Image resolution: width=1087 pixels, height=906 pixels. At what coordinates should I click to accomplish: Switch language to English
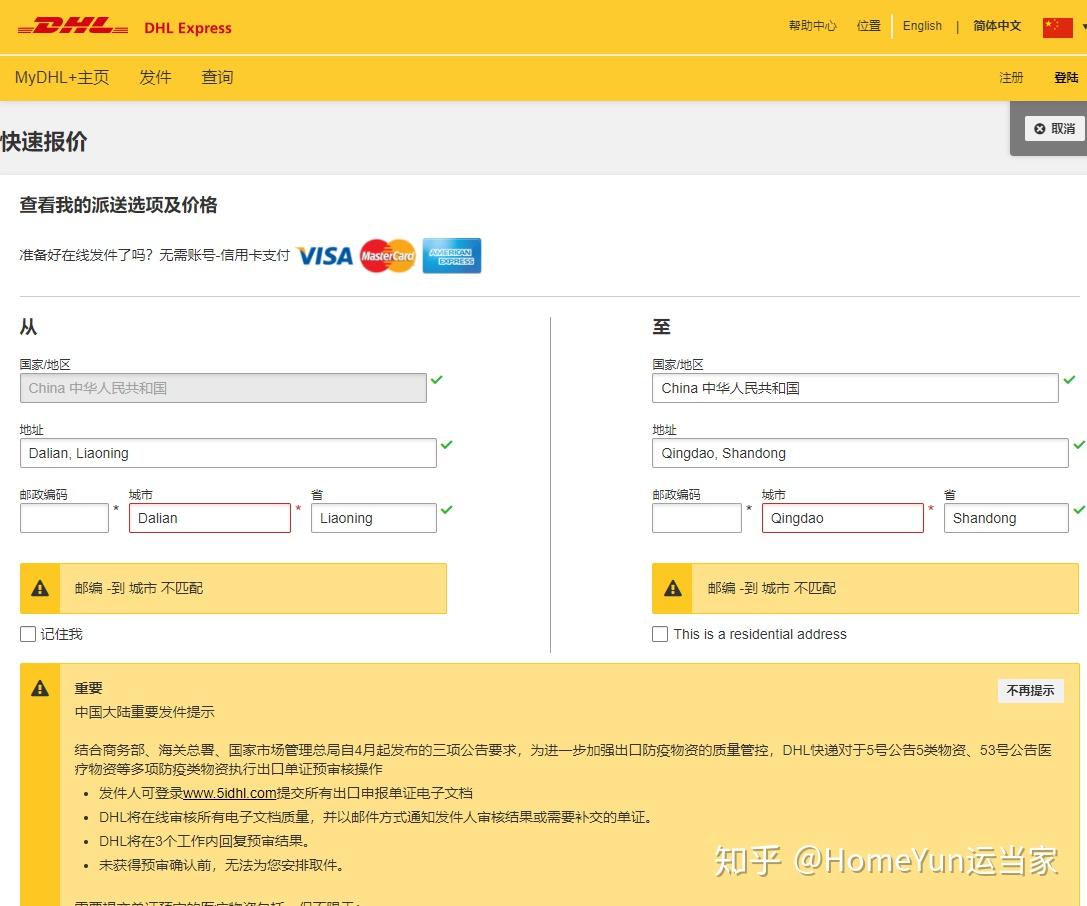point(922,26)
